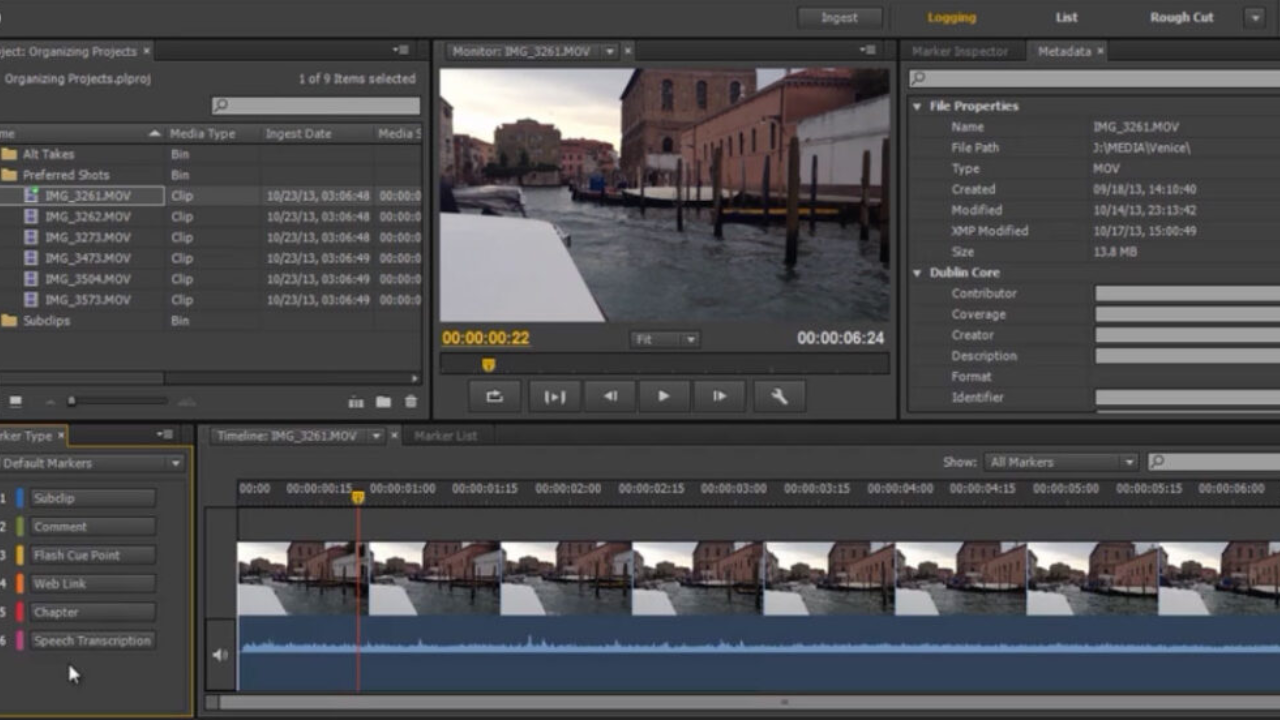This screenshot has width=1280, height=720.
Task: Create a new bin with folder icon
Action: tap(383, 402)
